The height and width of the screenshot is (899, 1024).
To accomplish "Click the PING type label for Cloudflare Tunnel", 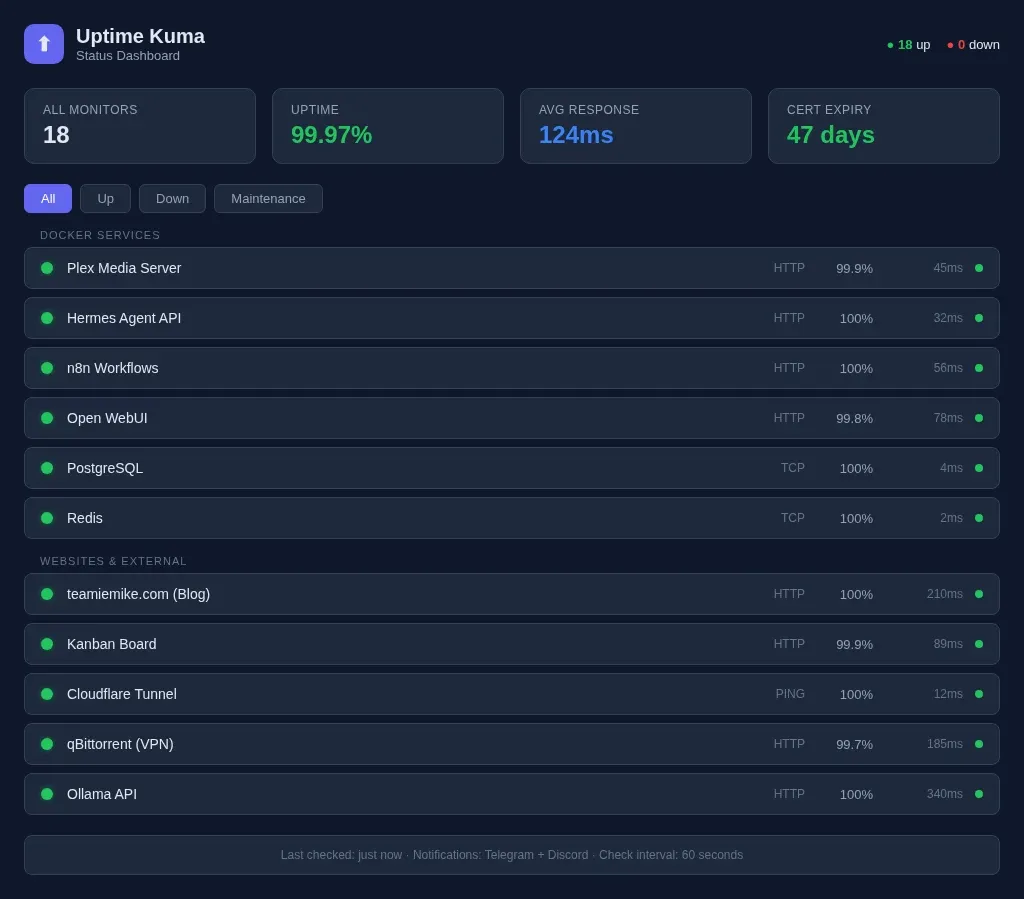I will pyautogui.click(x=790, y=694).
